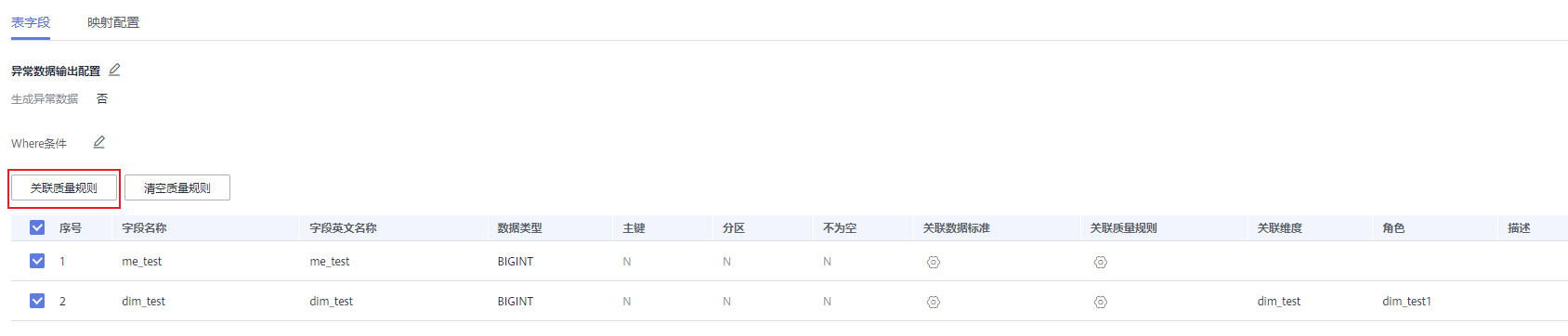The height and width of the screenshot is (336, 1568).
Task: Toggle the select-all checkbox in table header
Action: pos(37,227)
